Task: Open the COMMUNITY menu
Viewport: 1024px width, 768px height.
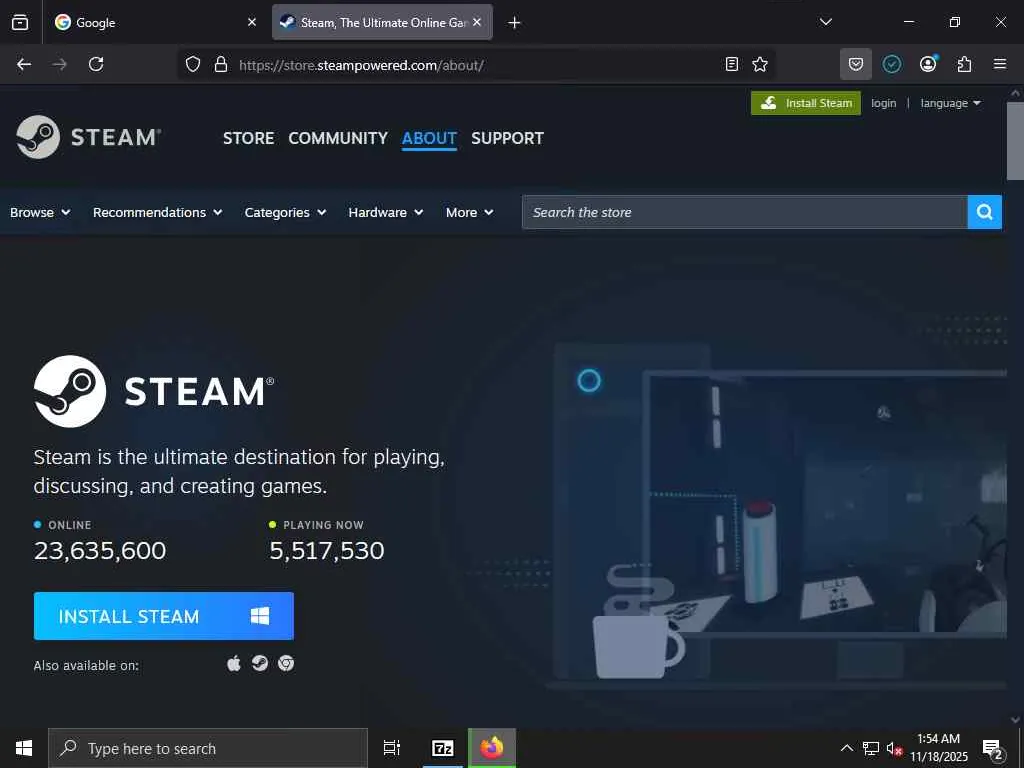Action: pos(338,138)
